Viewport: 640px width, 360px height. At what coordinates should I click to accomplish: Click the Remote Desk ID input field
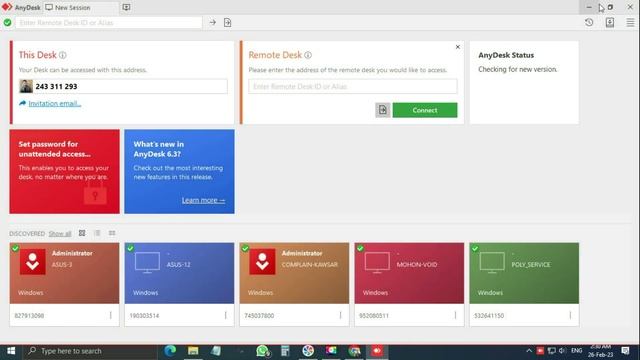coord(353,87)
